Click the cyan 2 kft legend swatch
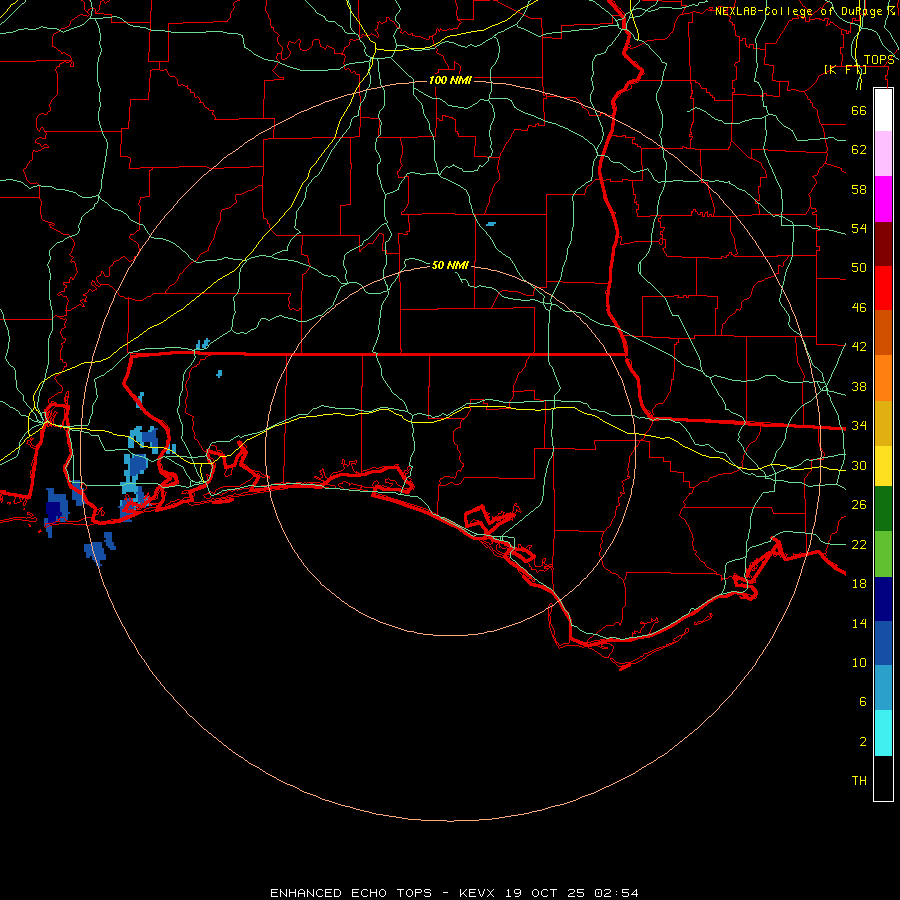900x900 pixels. tap(883, 733)
